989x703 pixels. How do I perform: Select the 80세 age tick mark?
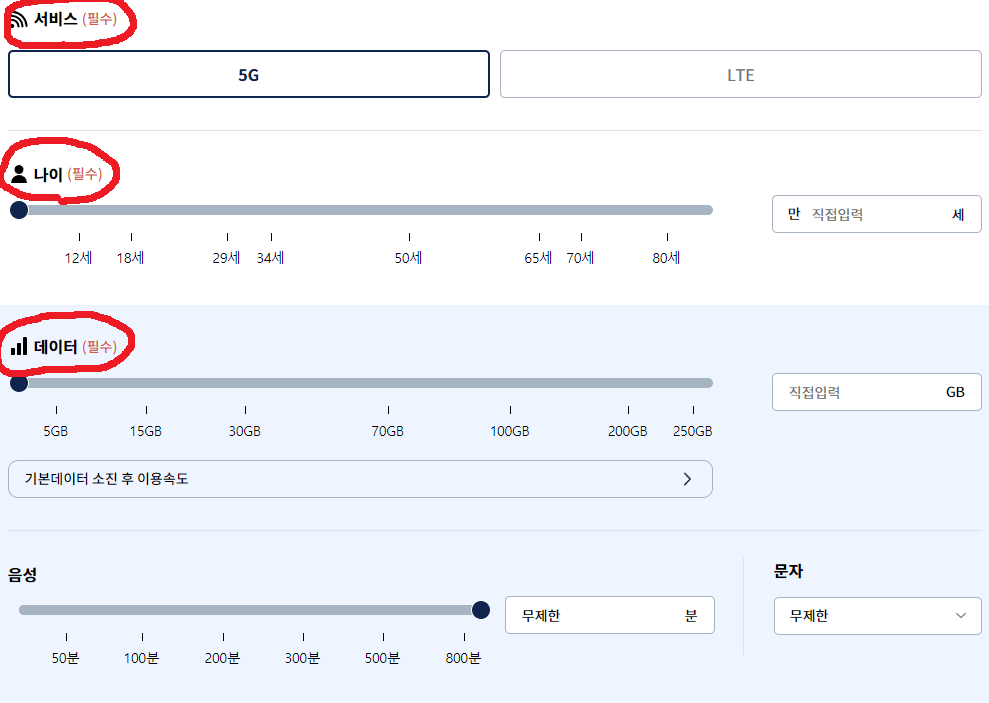click(x=668, y=257)
